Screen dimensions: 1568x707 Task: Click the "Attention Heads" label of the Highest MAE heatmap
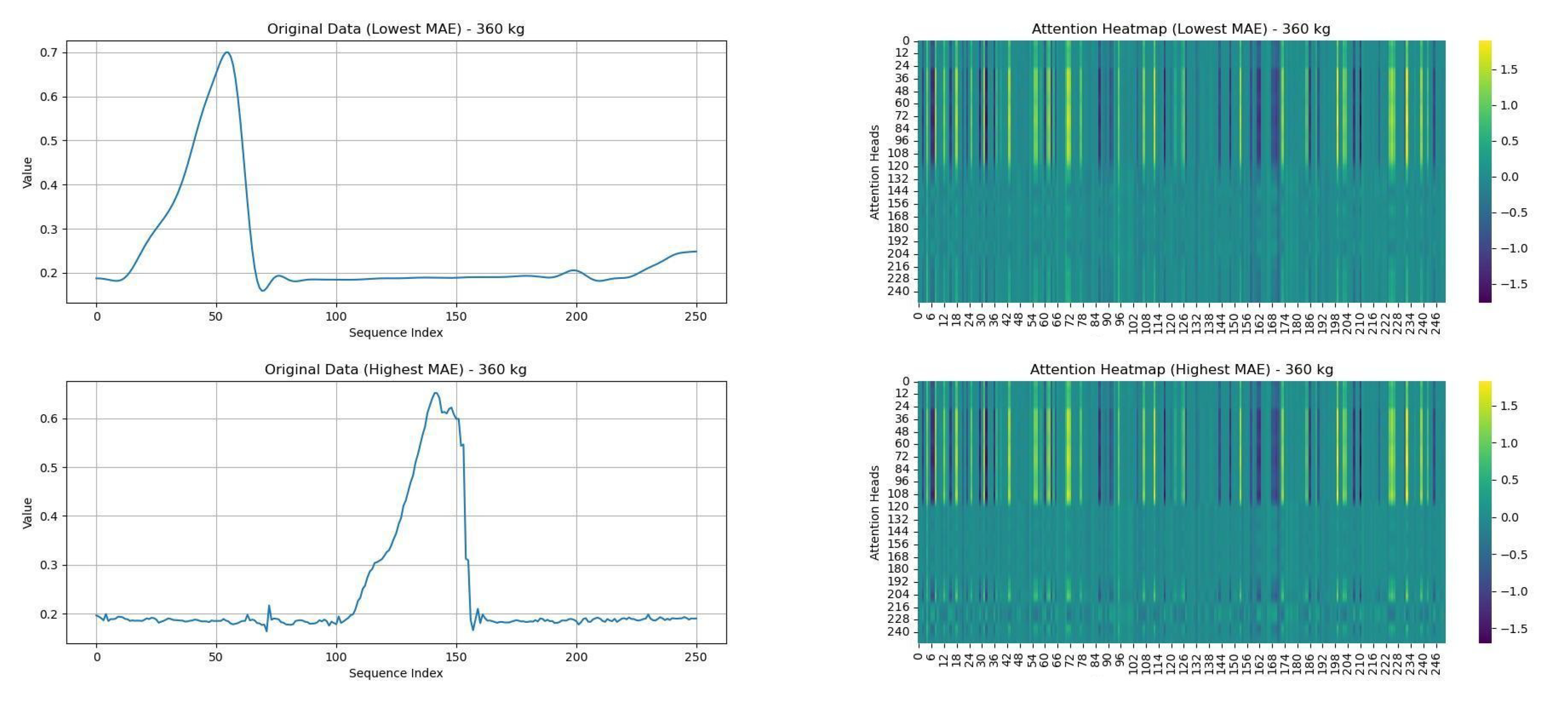tap(875, 513)
